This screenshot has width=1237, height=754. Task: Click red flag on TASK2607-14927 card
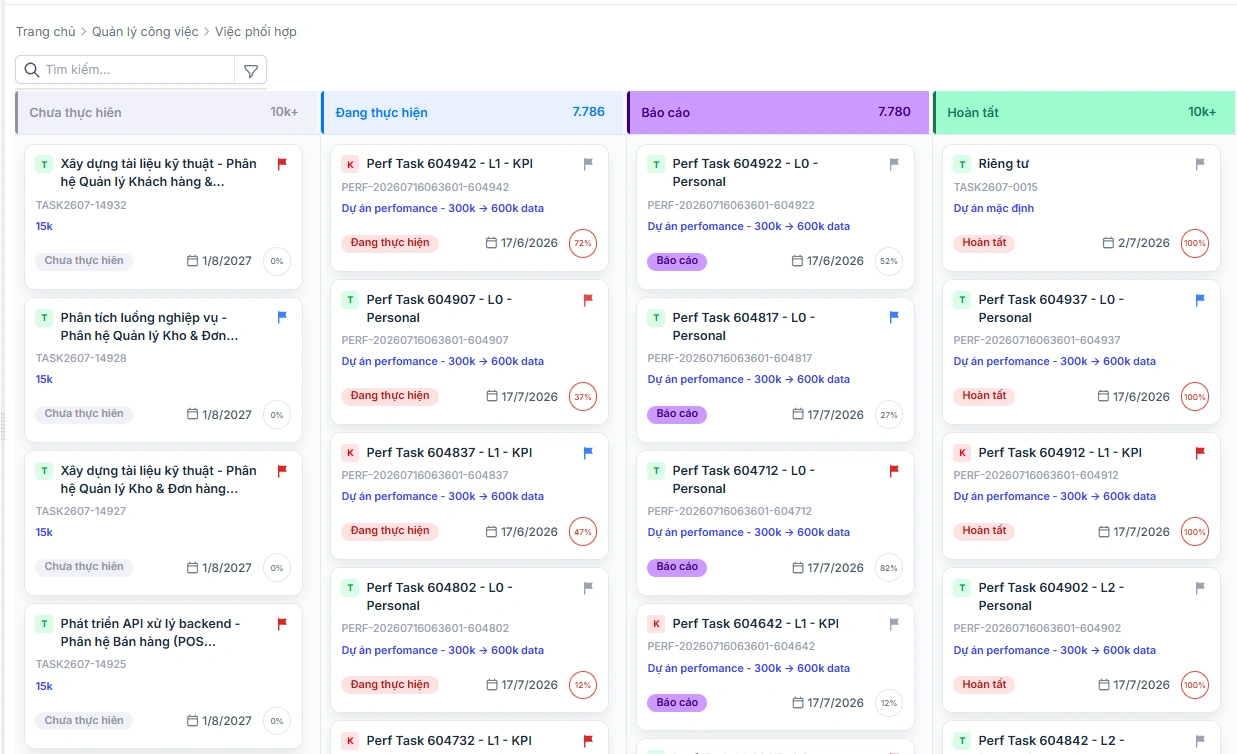pyautogui.click(x=282, y=470)
